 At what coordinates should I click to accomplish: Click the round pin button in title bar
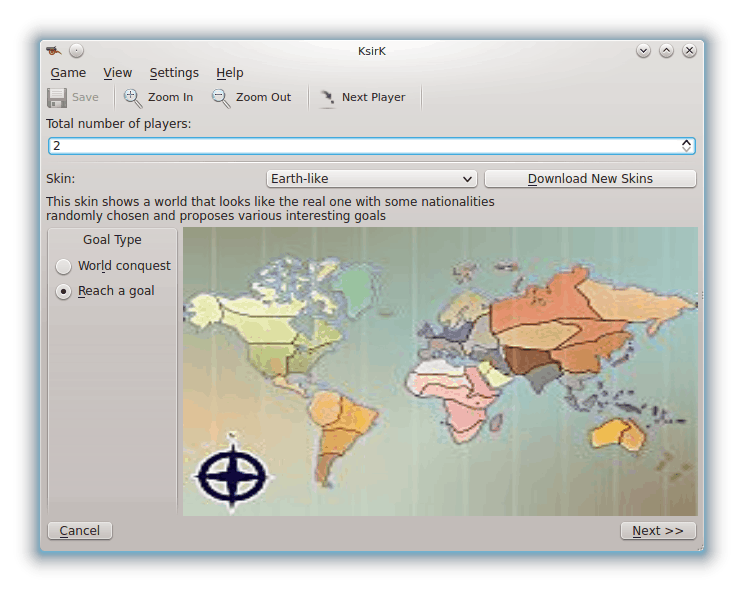(76, 50)
